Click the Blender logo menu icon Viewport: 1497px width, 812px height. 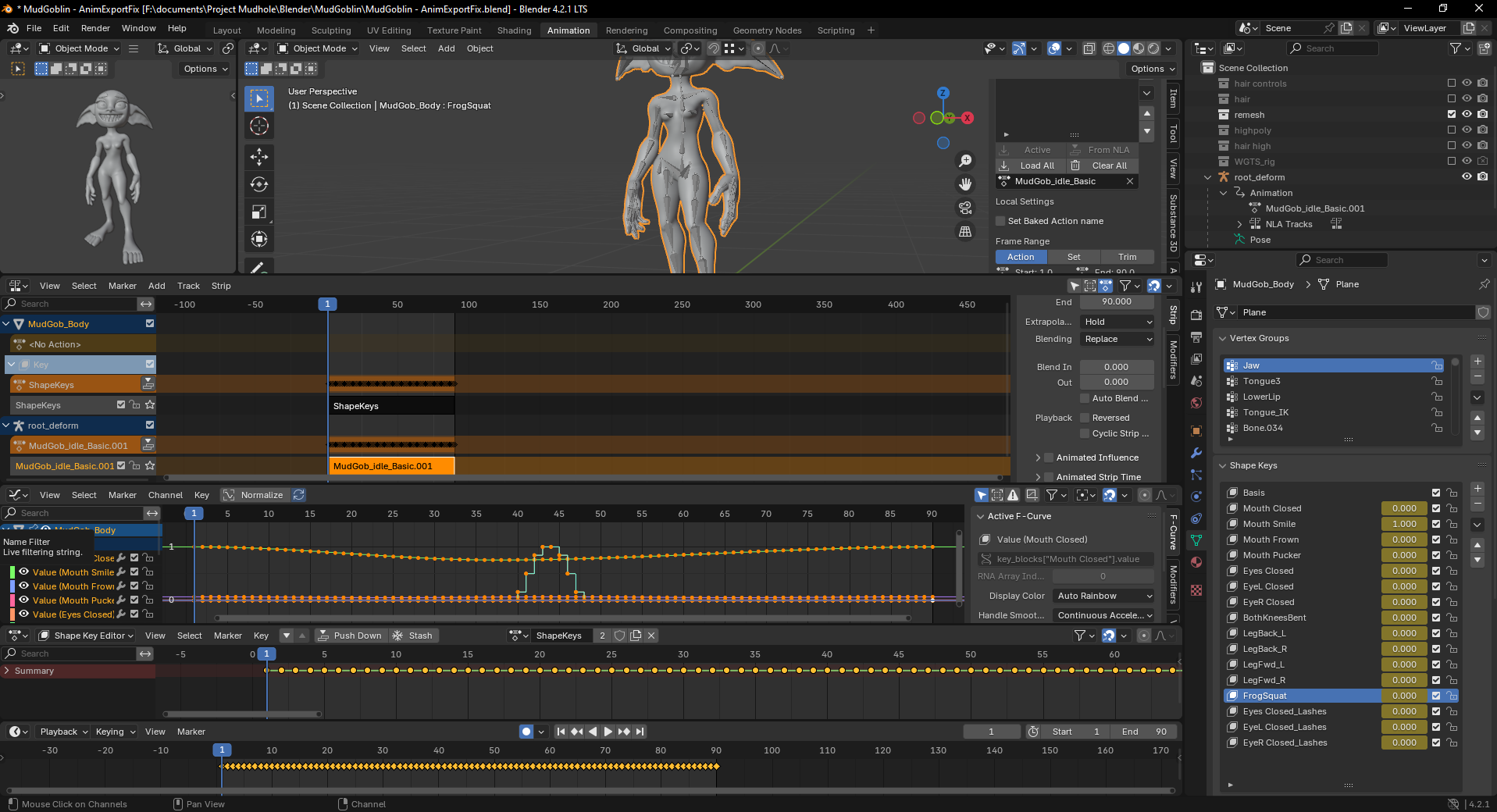(x=12, y=28)
